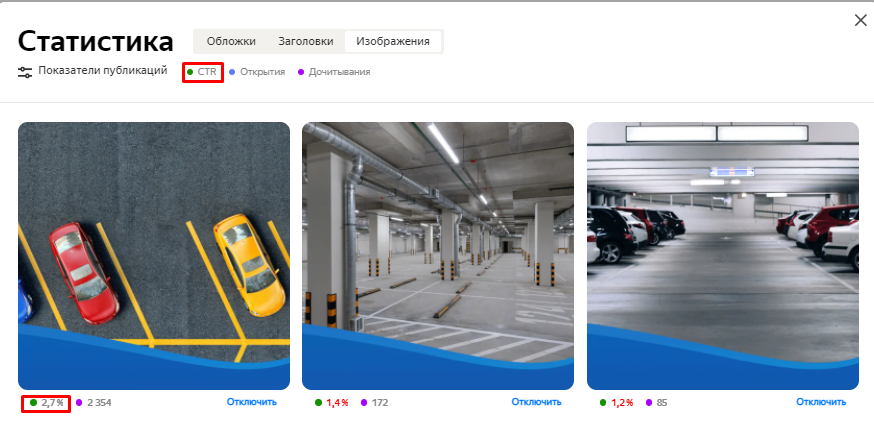Image resolution: width=874 pixels, height=445 pixels.
Task: Open the empty underground garage thumbnail
Action: tap(438, 255)
